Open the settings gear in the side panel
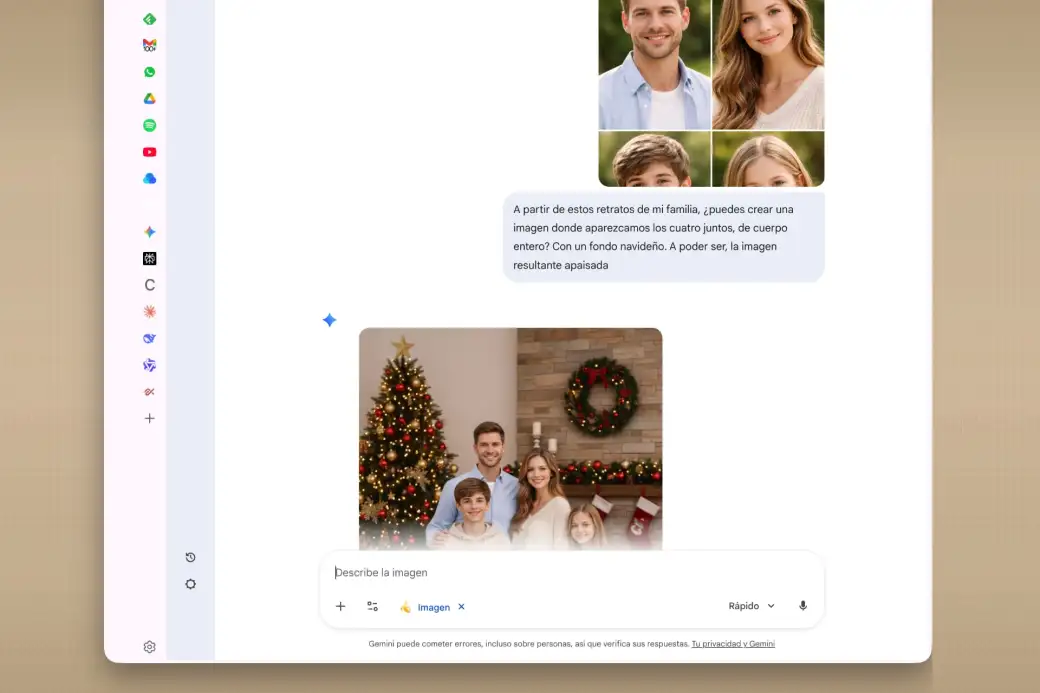The image size is (1040, 693). [190, 584]
